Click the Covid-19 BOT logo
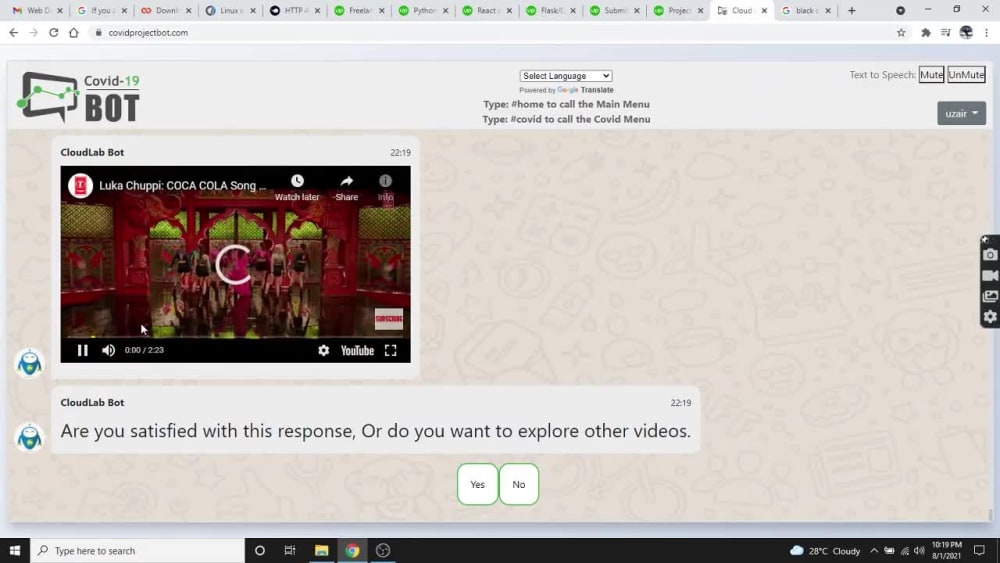 point(78,97)
